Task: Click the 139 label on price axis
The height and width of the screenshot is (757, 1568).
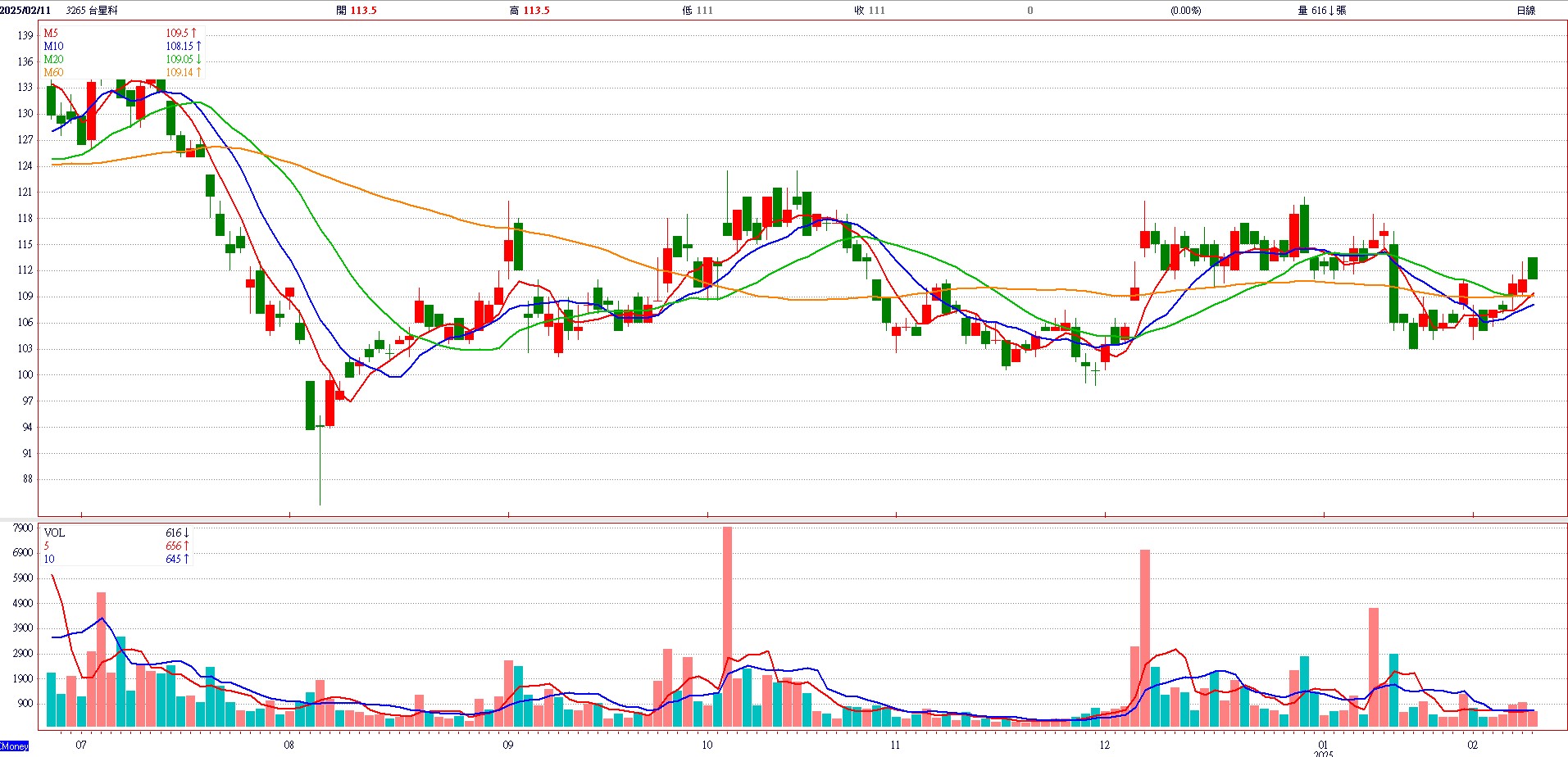Action: (x=25, y=35)
